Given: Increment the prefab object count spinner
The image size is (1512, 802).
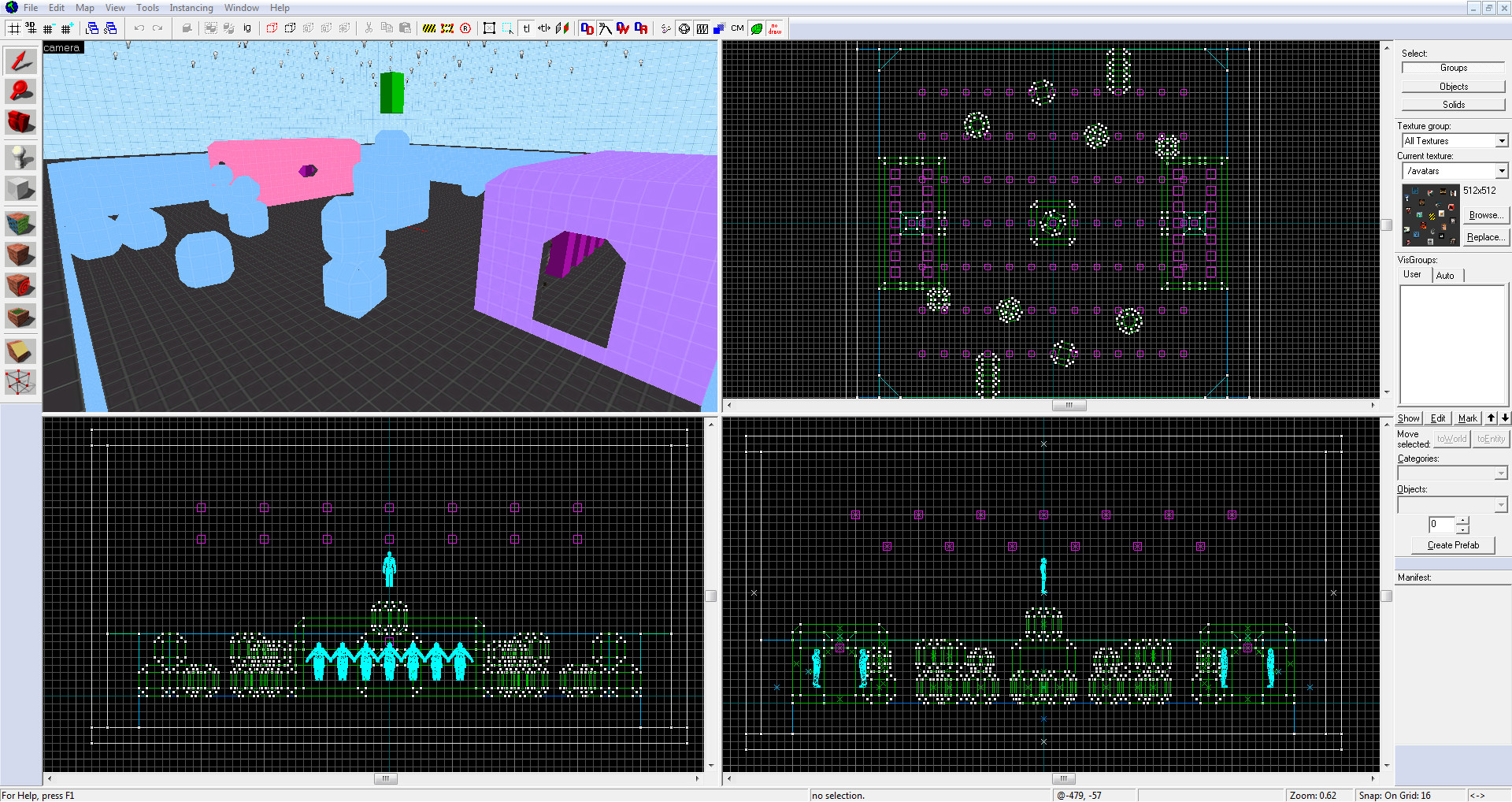Looking at the screenshot, I should 1462,520.
